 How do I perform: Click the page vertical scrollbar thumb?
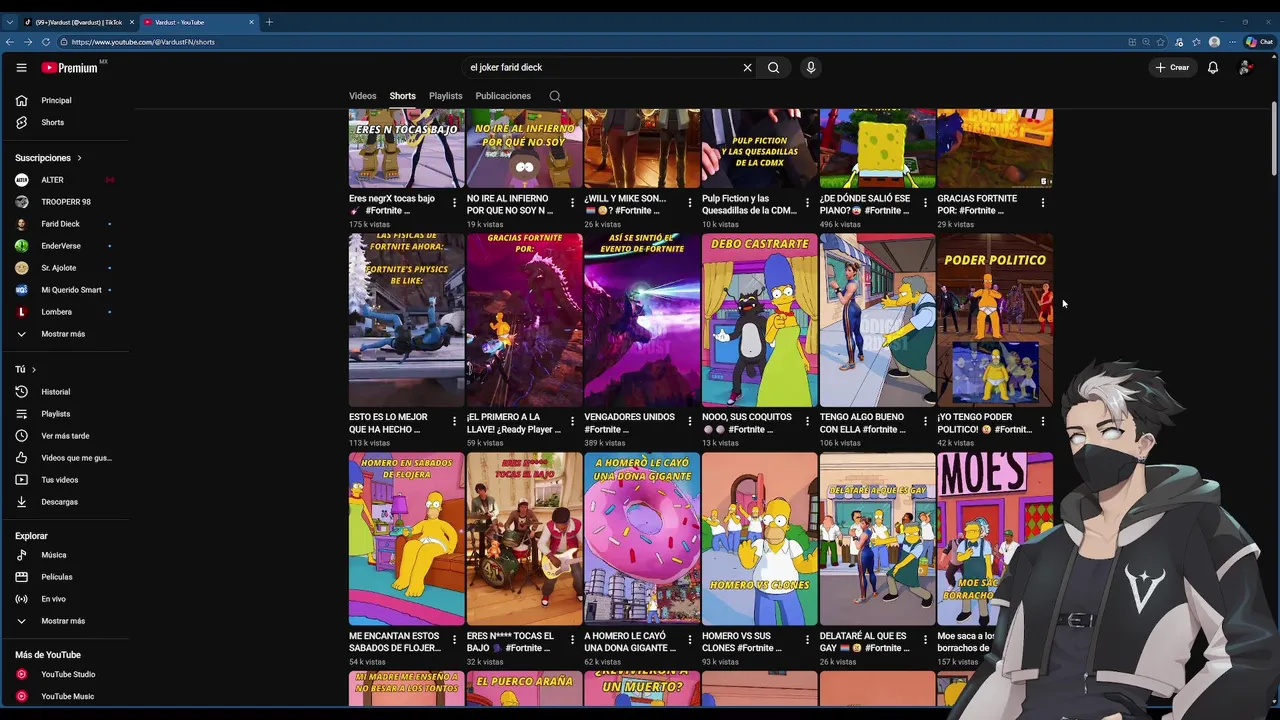1274,140
